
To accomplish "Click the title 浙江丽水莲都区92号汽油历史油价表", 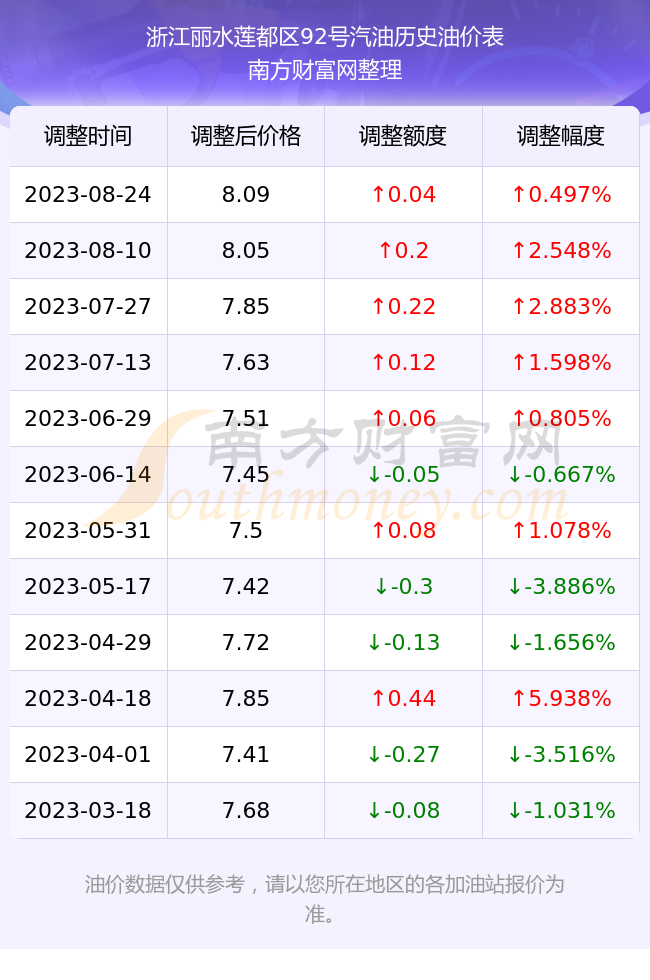I will [325, 37].
